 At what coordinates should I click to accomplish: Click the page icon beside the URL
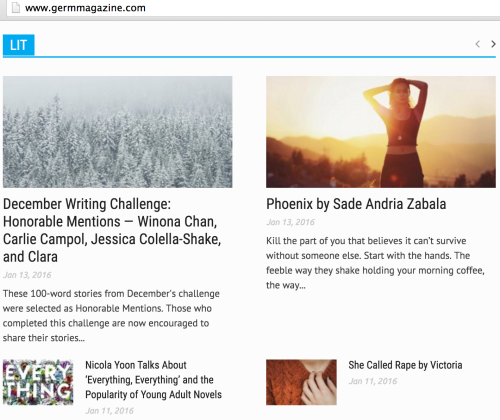[16, 8]
